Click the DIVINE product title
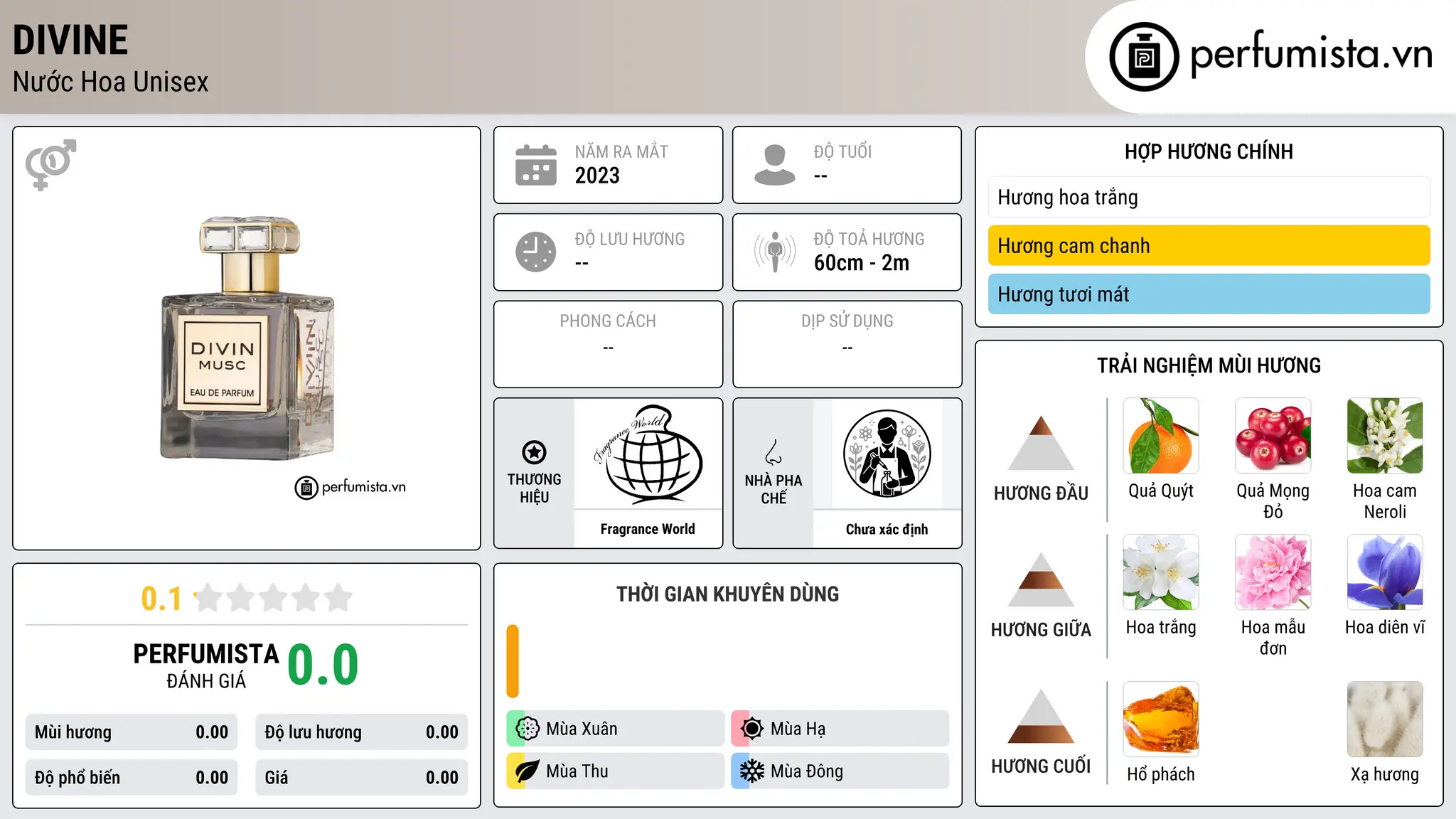This screenshot has width=1456, height=819. [x=70, y=40]
